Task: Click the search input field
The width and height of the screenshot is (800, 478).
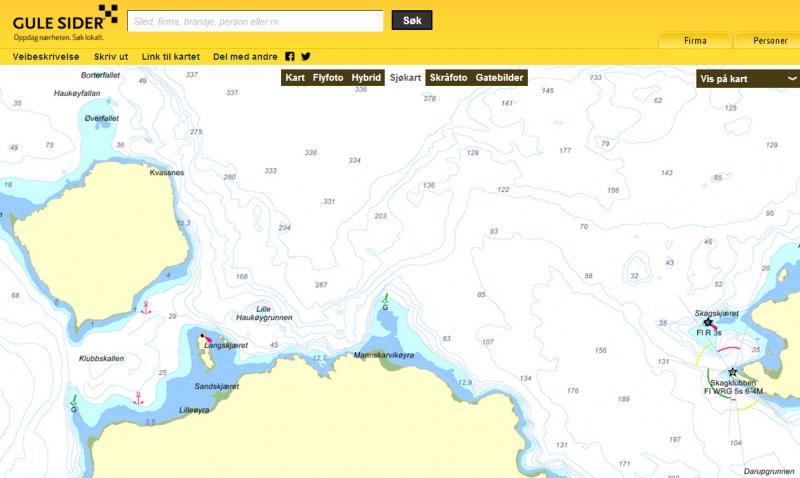Action: point(255,21)
